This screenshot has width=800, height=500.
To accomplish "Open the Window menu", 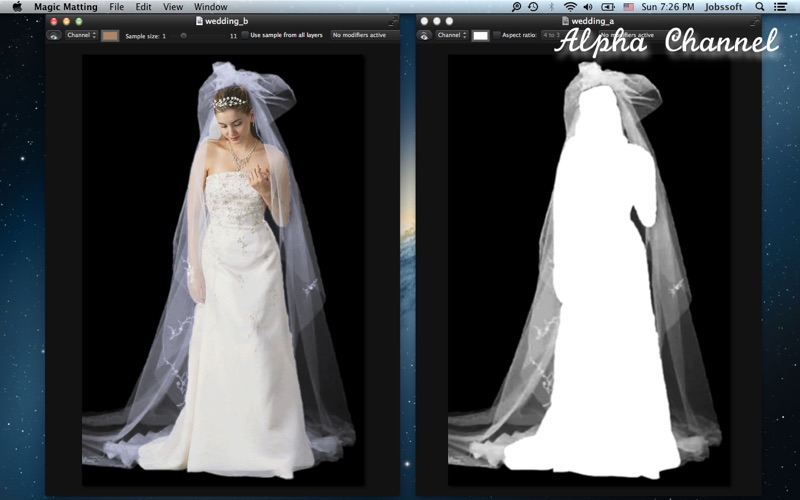I will (x=211, y=7).
